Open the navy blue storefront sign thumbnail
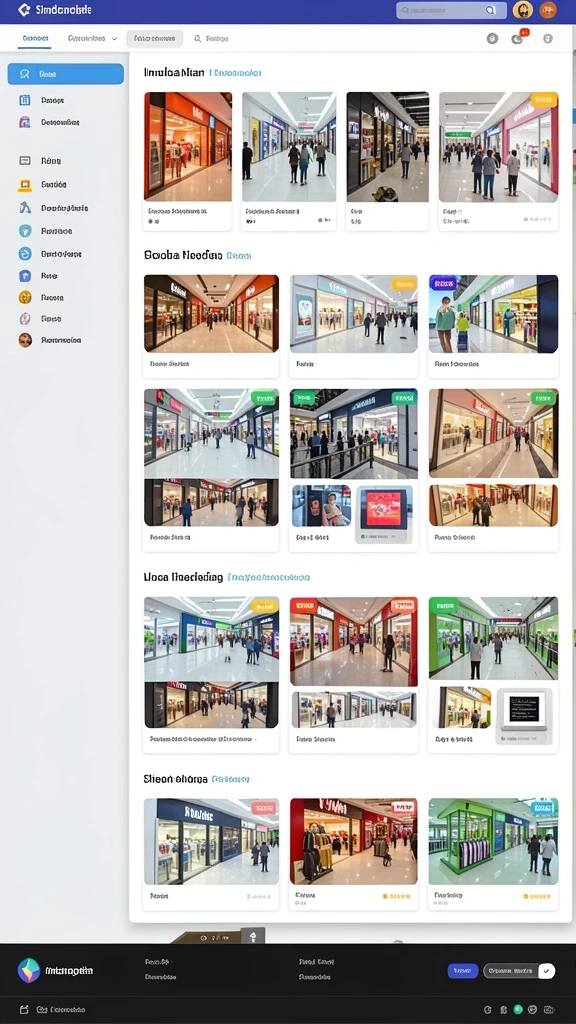Viewport: 576px width, 1024px height. 212,841
